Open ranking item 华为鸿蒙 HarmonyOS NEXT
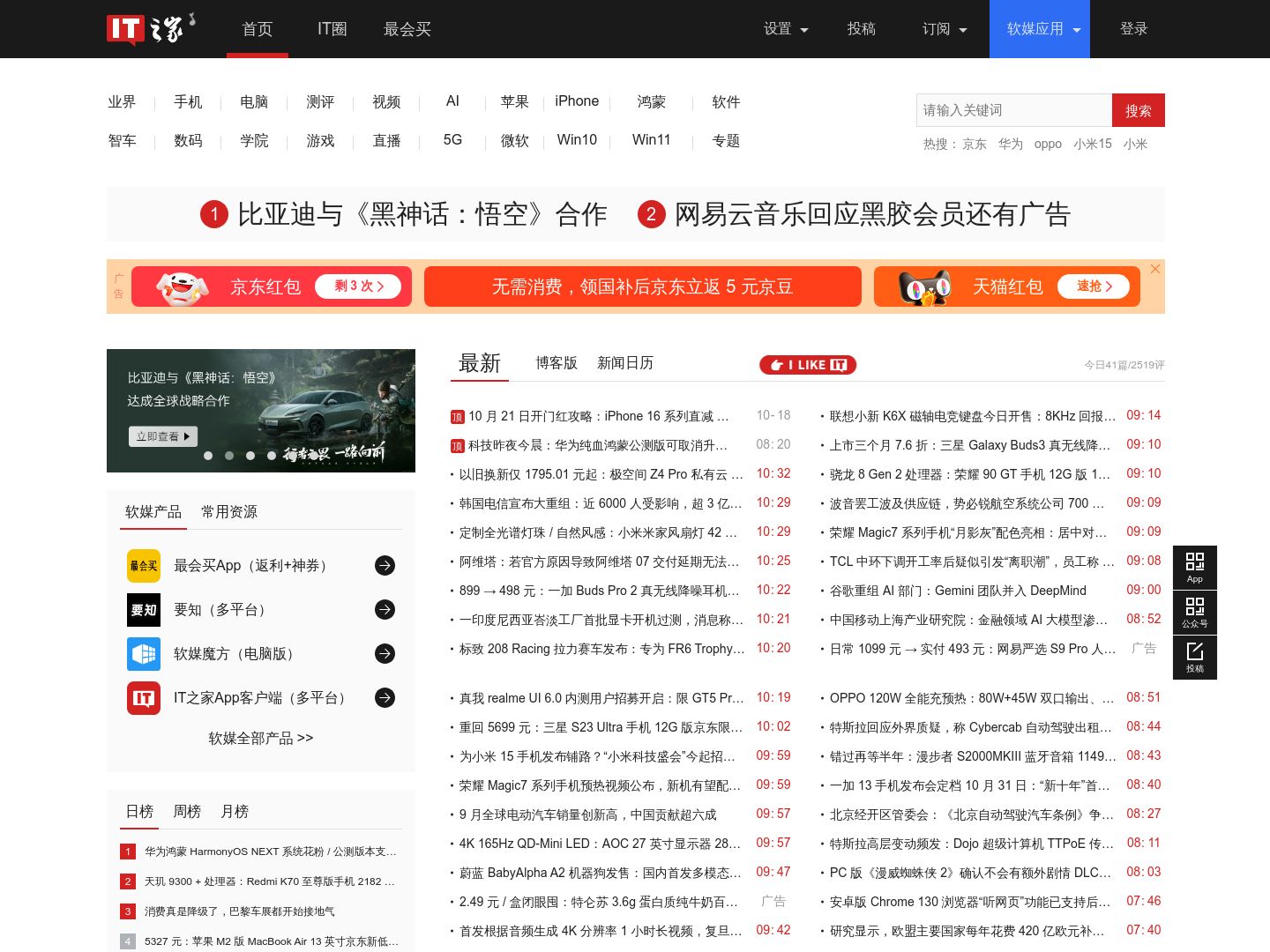The height and width of the screenshot is (952, 1270). click(271, 852)
